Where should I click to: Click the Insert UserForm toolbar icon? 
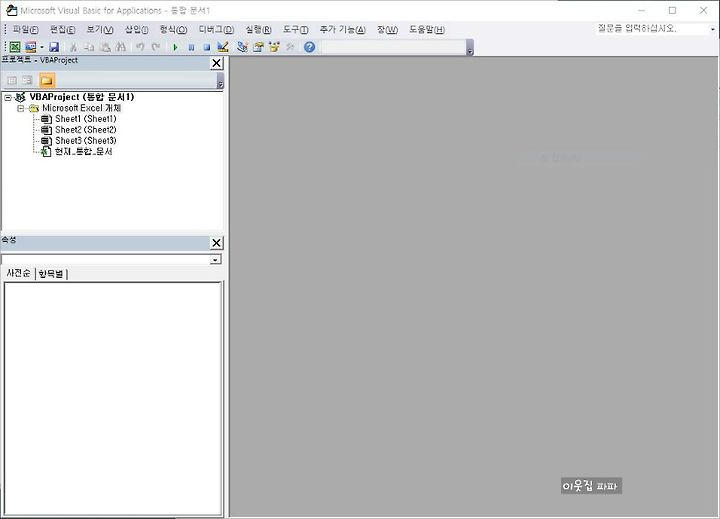(x=31, y=47)
